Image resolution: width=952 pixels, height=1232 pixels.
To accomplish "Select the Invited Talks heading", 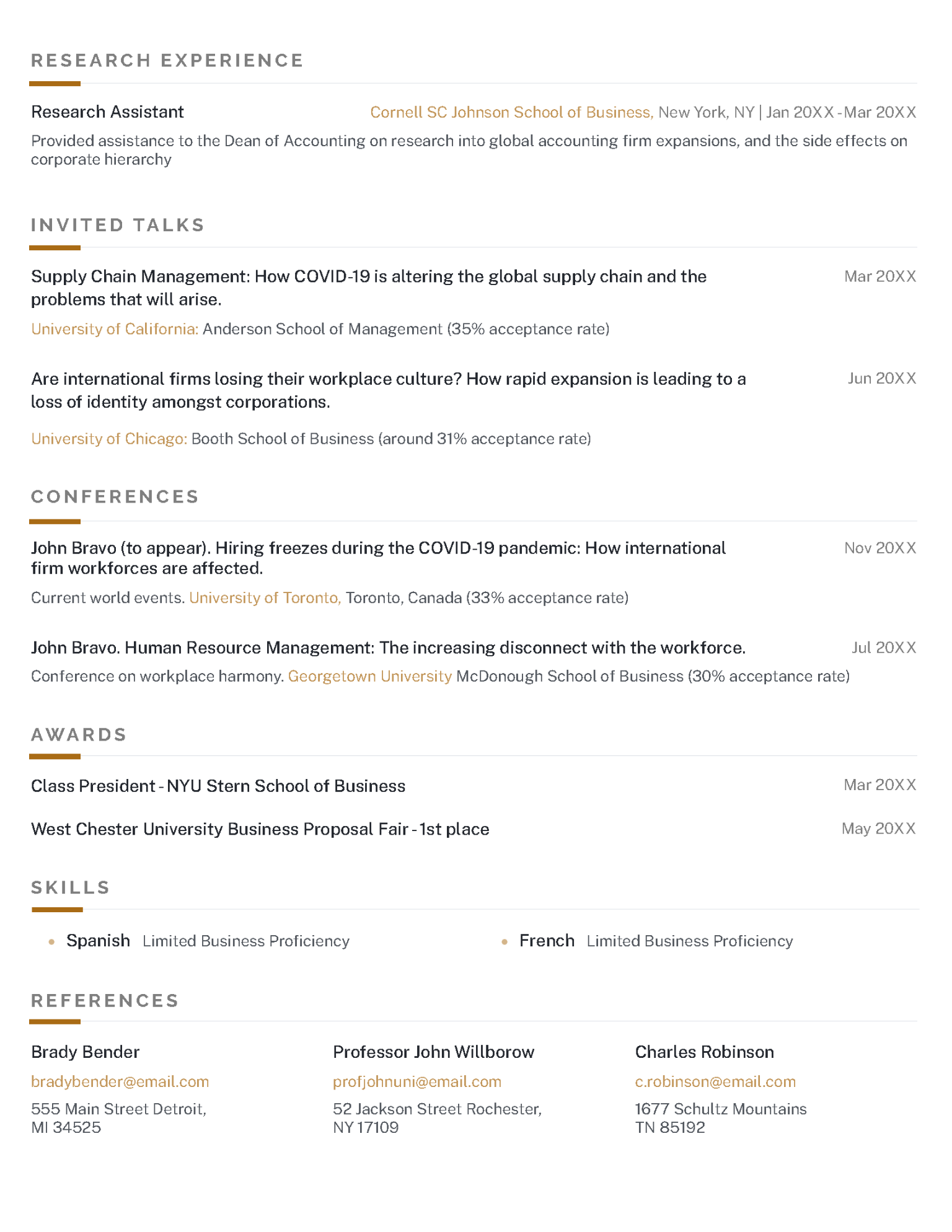I will coord(118,225).
